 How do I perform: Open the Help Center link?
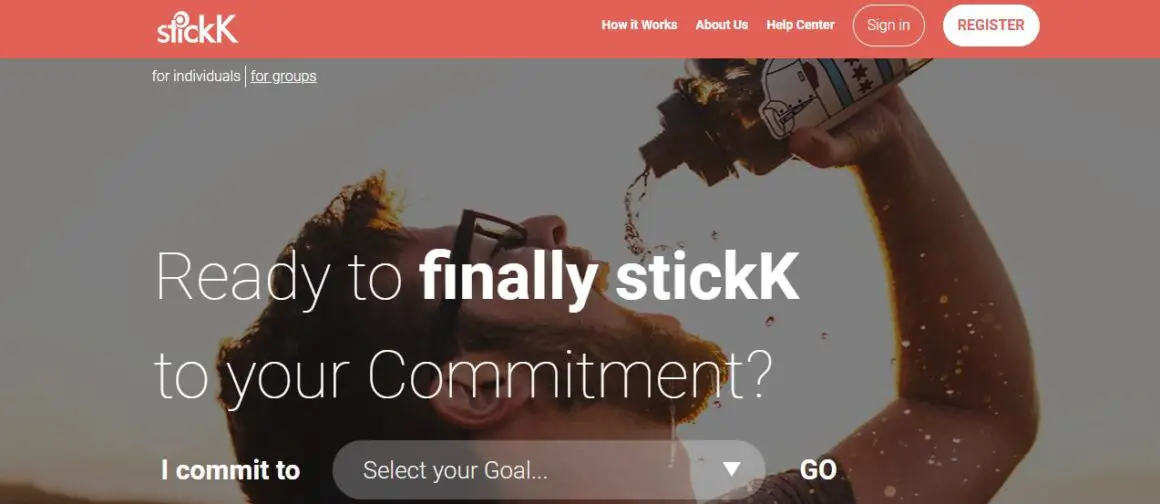pos(800,25)
